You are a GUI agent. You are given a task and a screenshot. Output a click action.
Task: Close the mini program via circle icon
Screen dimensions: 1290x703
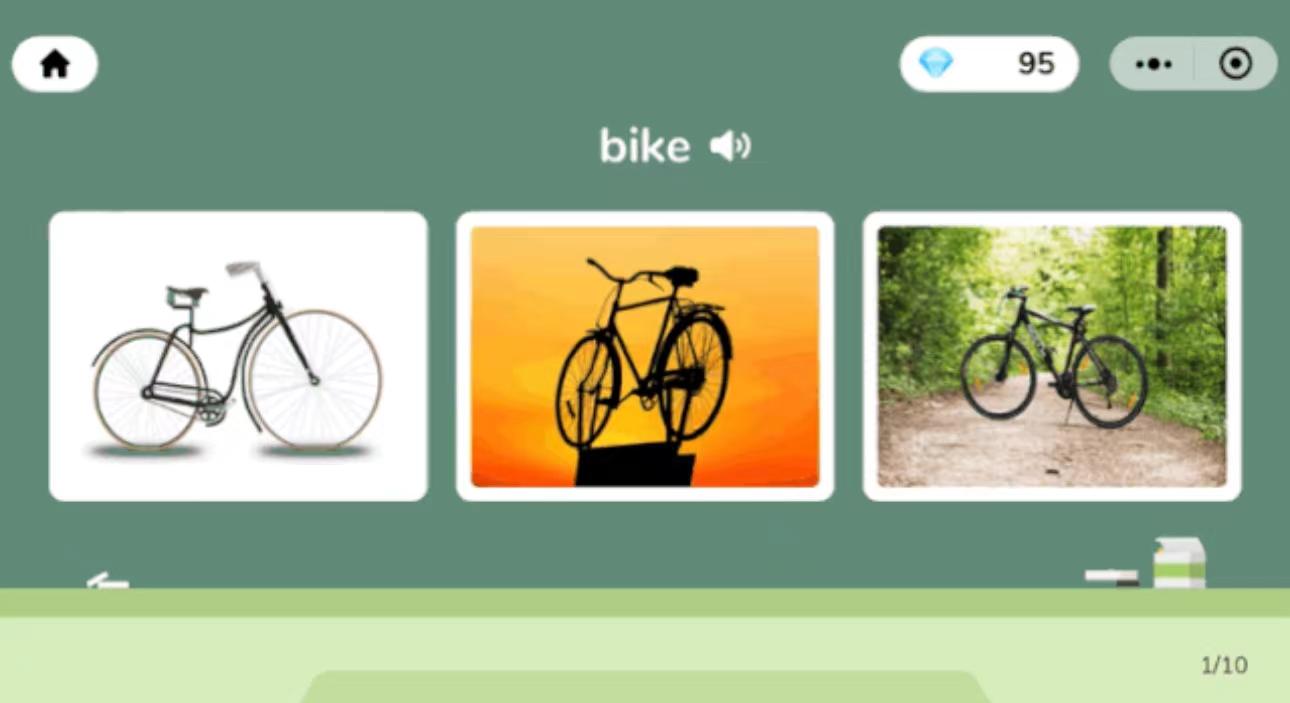coord(1236,64)
